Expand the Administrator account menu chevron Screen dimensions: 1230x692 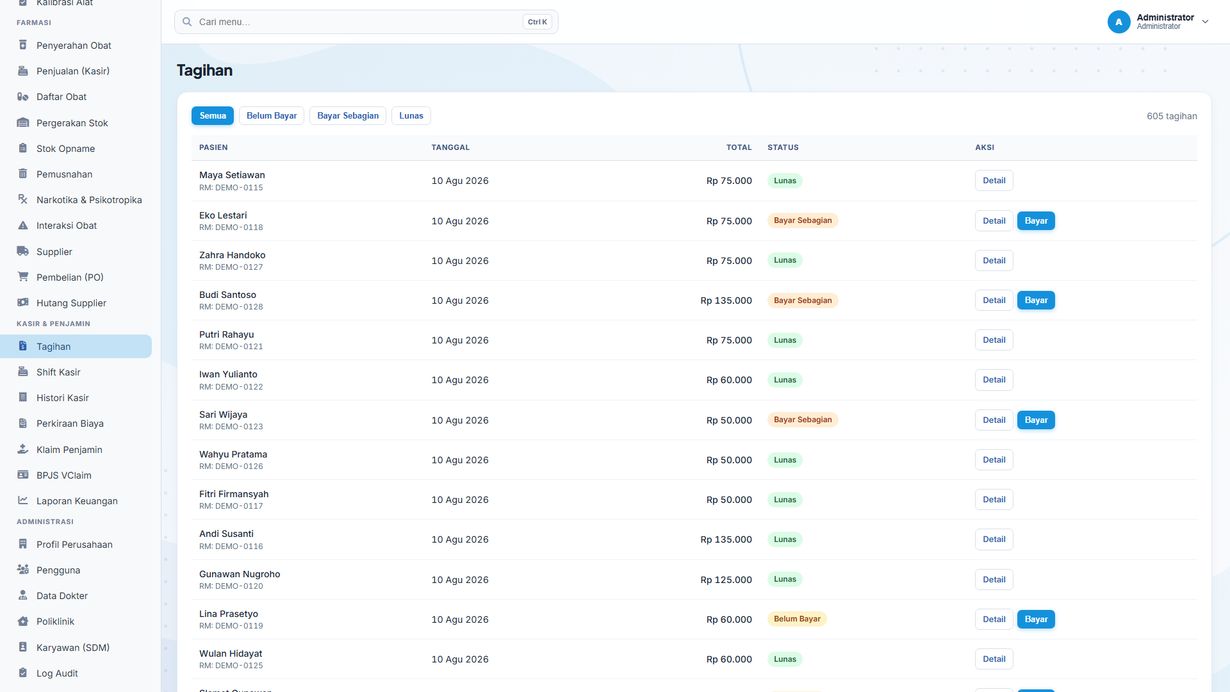coord(1205,22)
